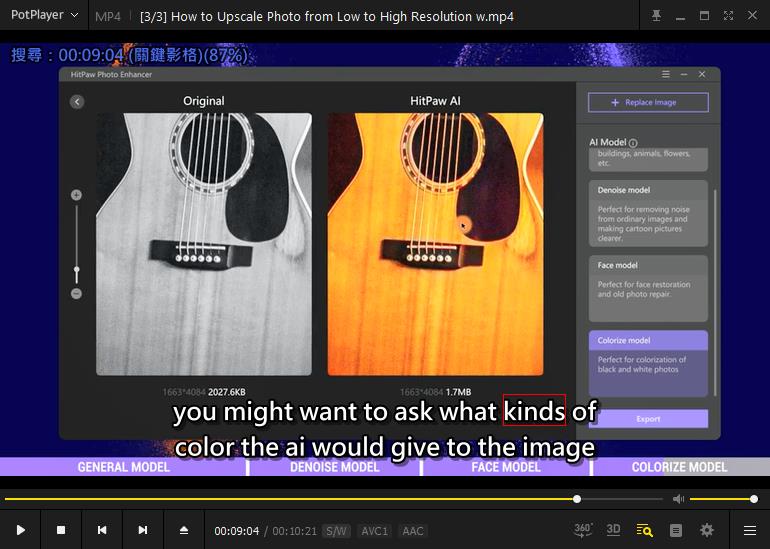Open the subtitle search panel icon
The image size is (770, 549).
[x=644, y=530]
